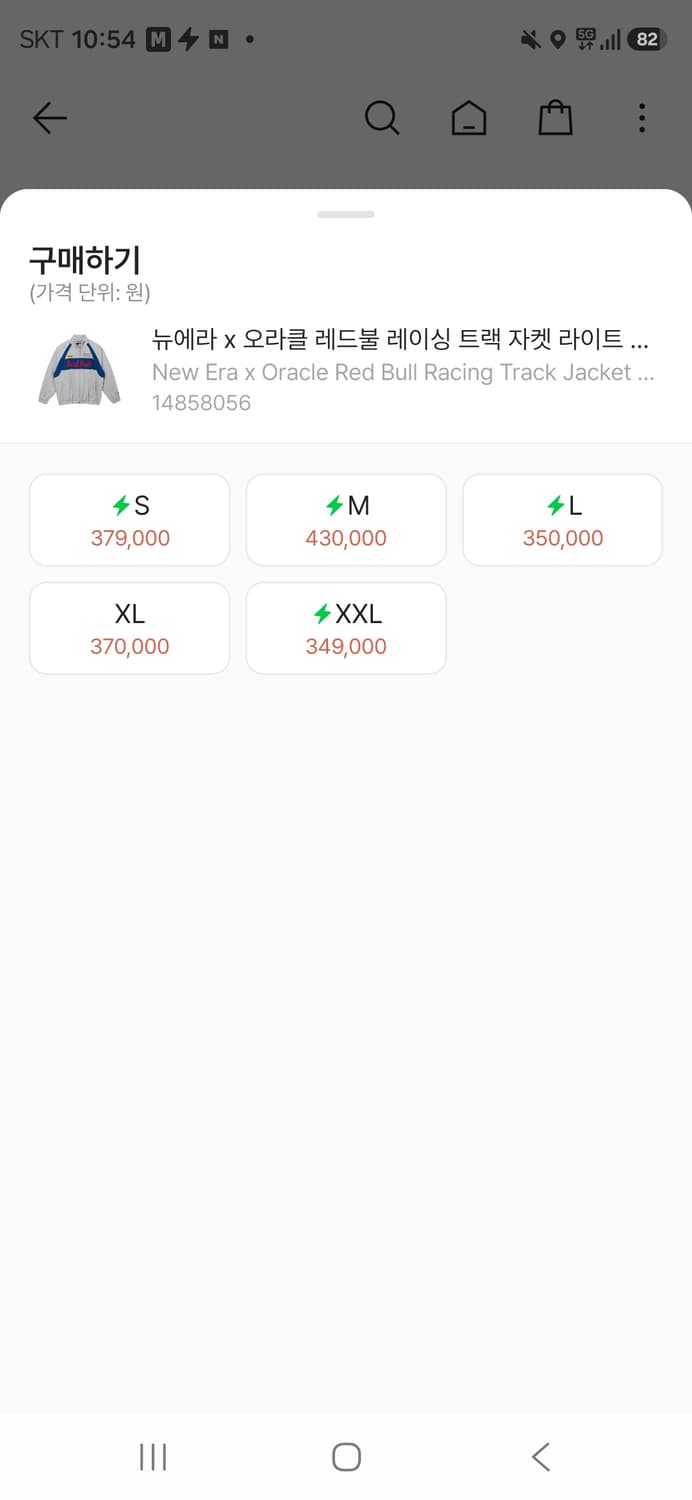Choose size M priced 430,000

point(346,520)
